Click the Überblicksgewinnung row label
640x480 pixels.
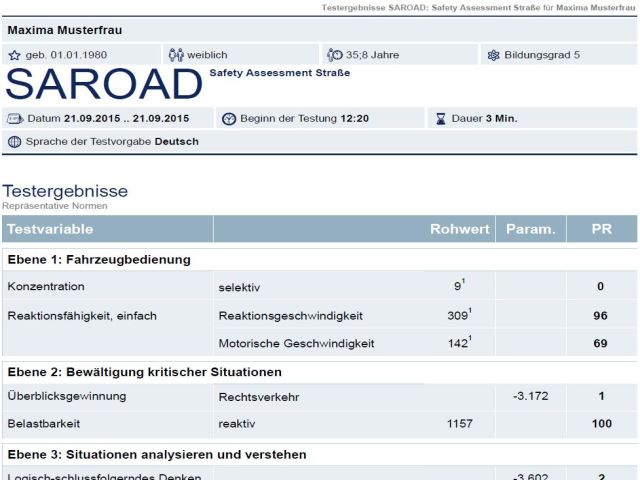pos(67,396)
